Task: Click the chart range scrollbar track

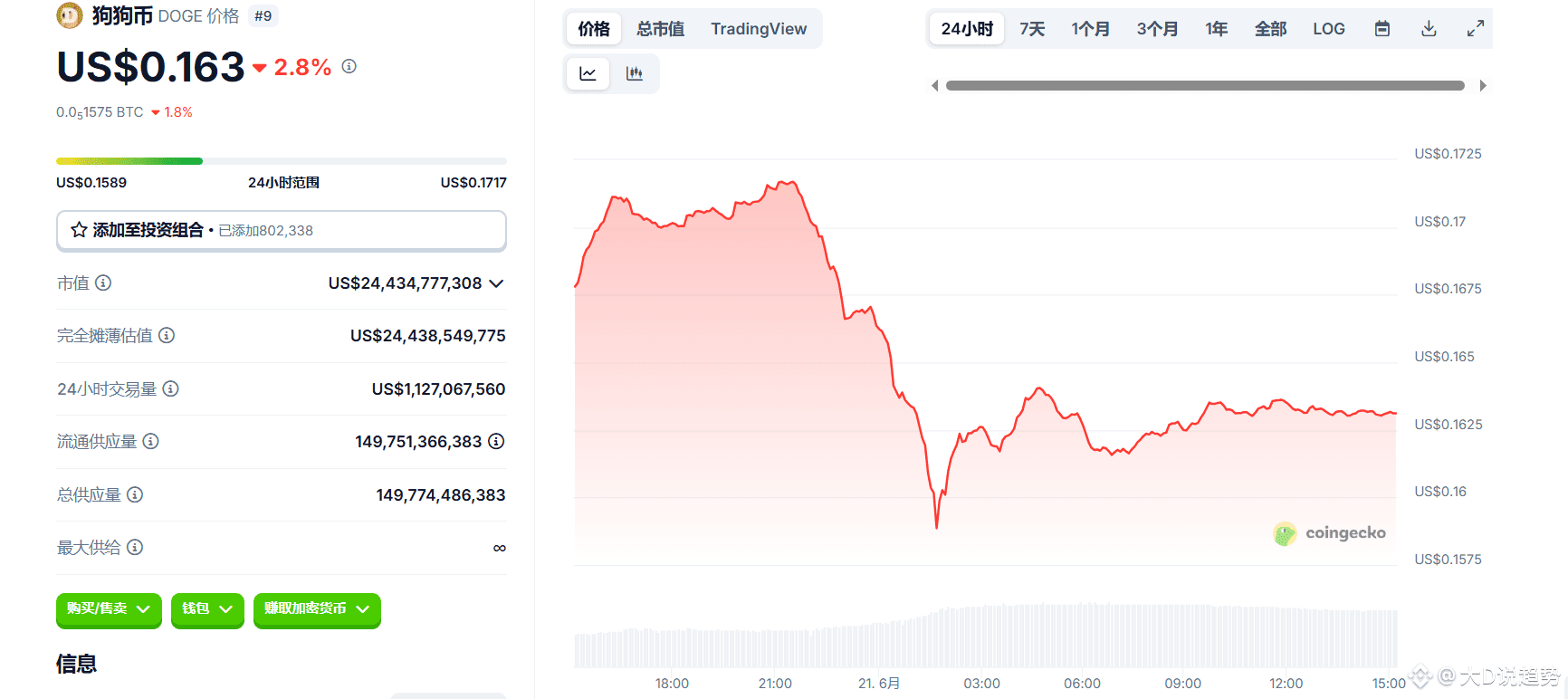Action: click(1205, 86)
